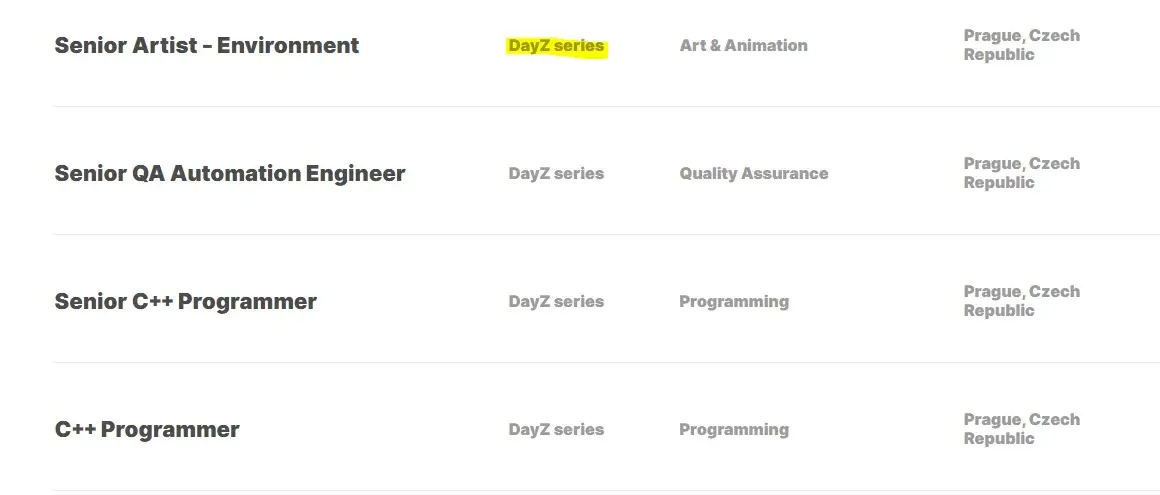
Task: Open the Senior QA Automation Engineer posting
Action: [229, 174]
